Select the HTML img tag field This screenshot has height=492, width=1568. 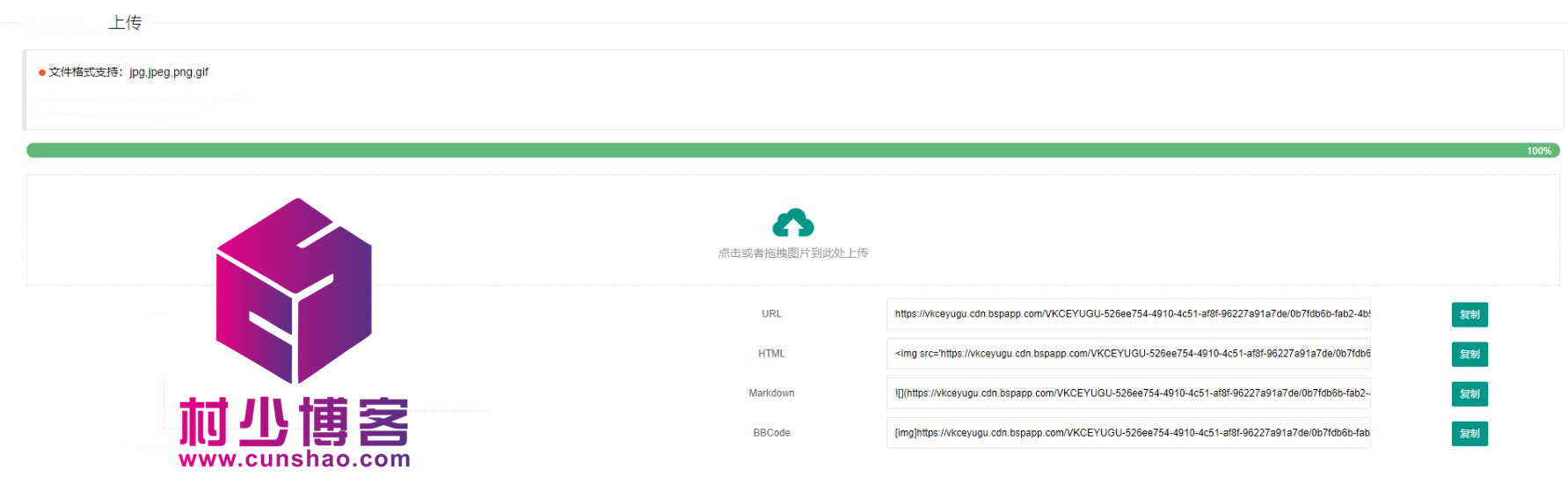(1128, 353)
